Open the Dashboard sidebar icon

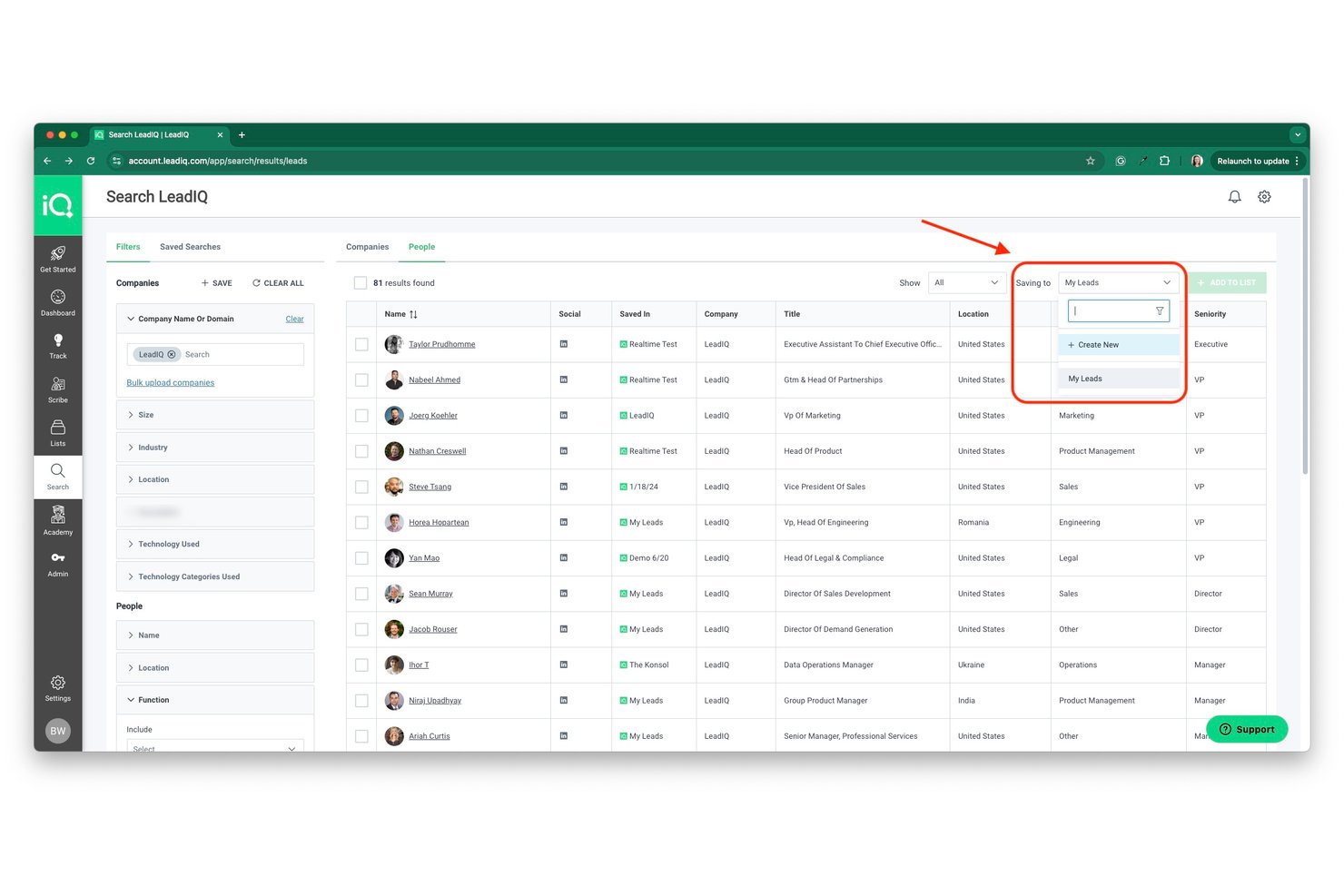coord(57,302)
